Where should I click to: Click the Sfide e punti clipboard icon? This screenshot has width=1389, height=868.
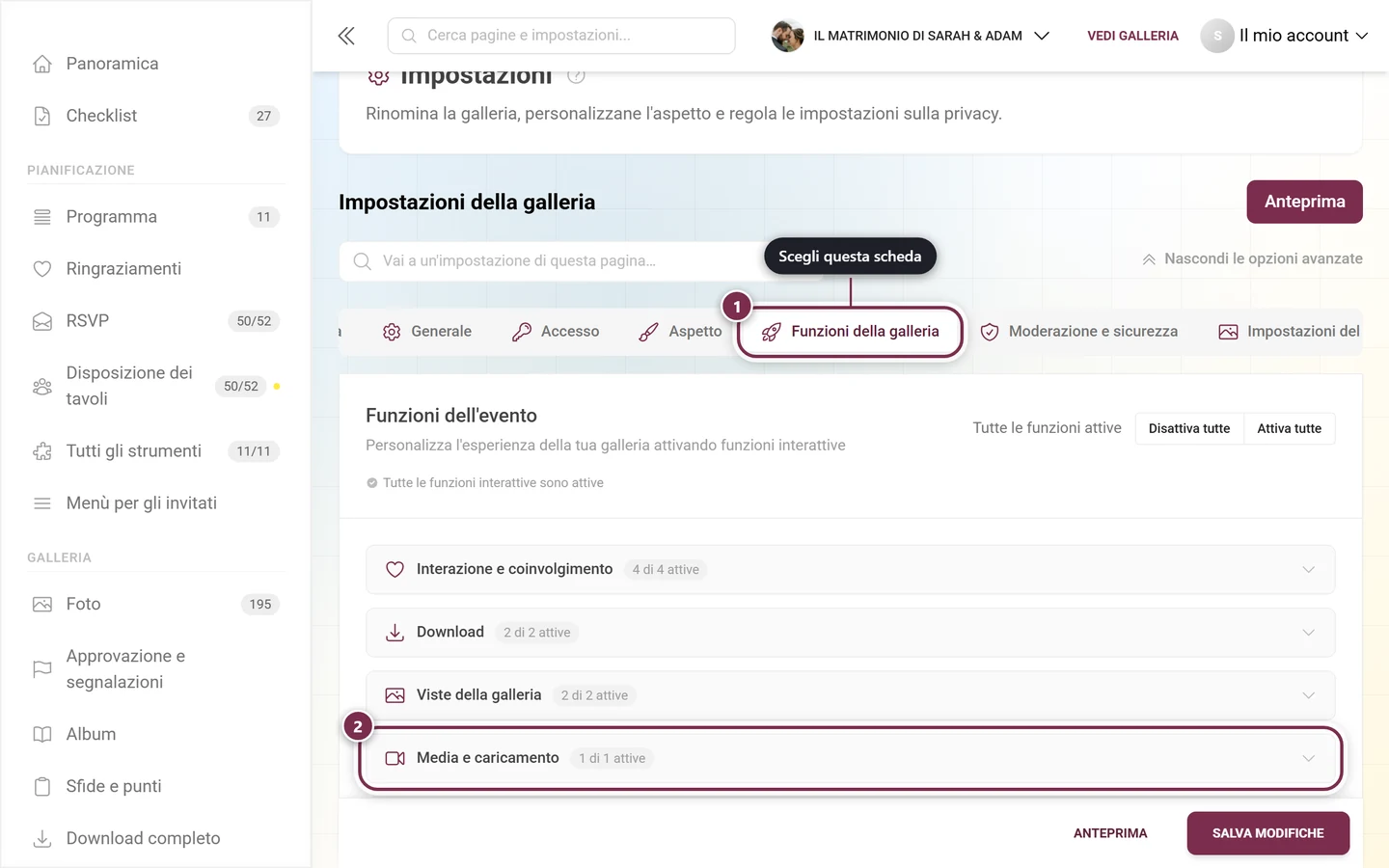coord(42,787)
